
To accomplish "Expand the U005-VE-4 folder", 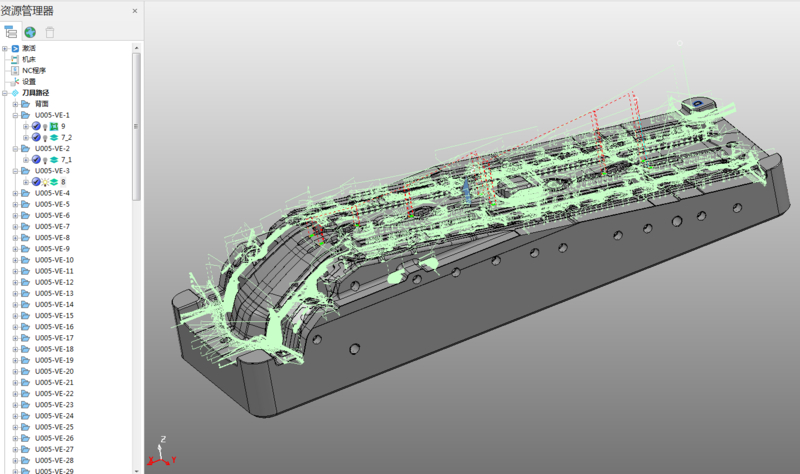I will pyautogui.click(x=15, y=193).
